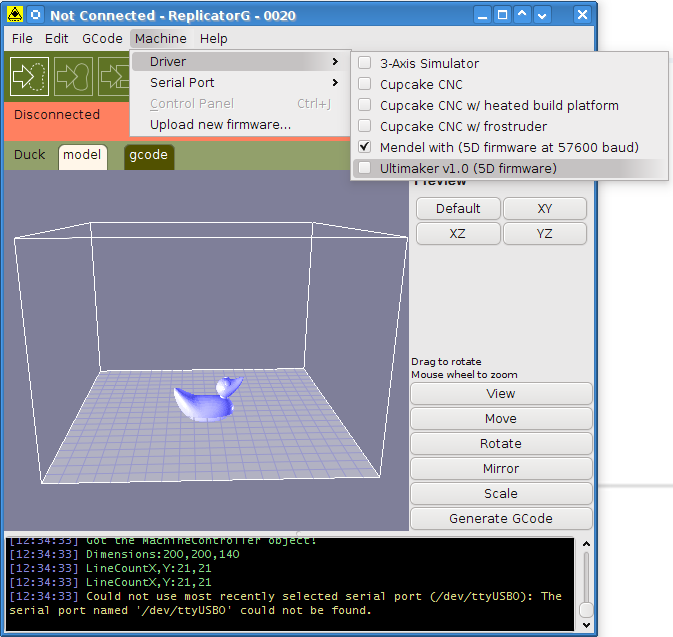Open the Help menu
Viewport: 673px width, 637px height.
pyautogui.click(x=213, y=39)
